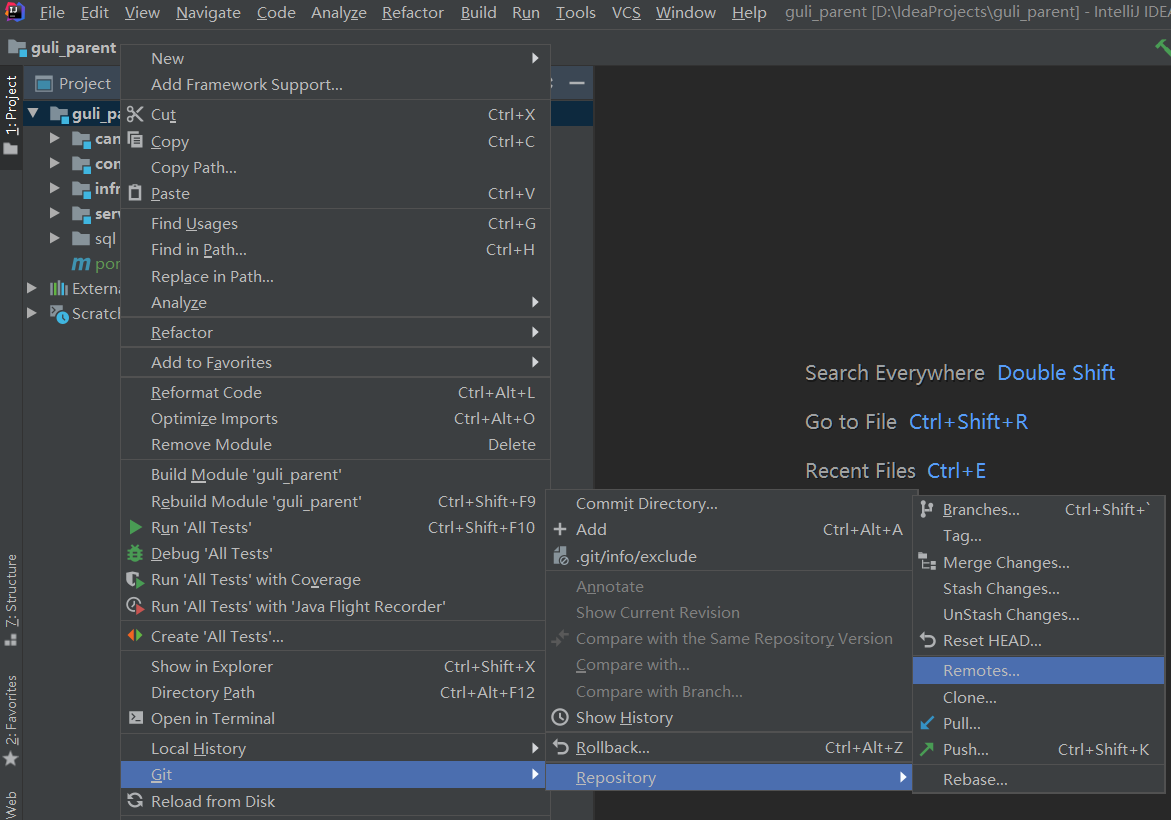Screen dimensions: 1171x820
Task: Open the New submenu
Action: pyautogui.click(x=335, y=58)
